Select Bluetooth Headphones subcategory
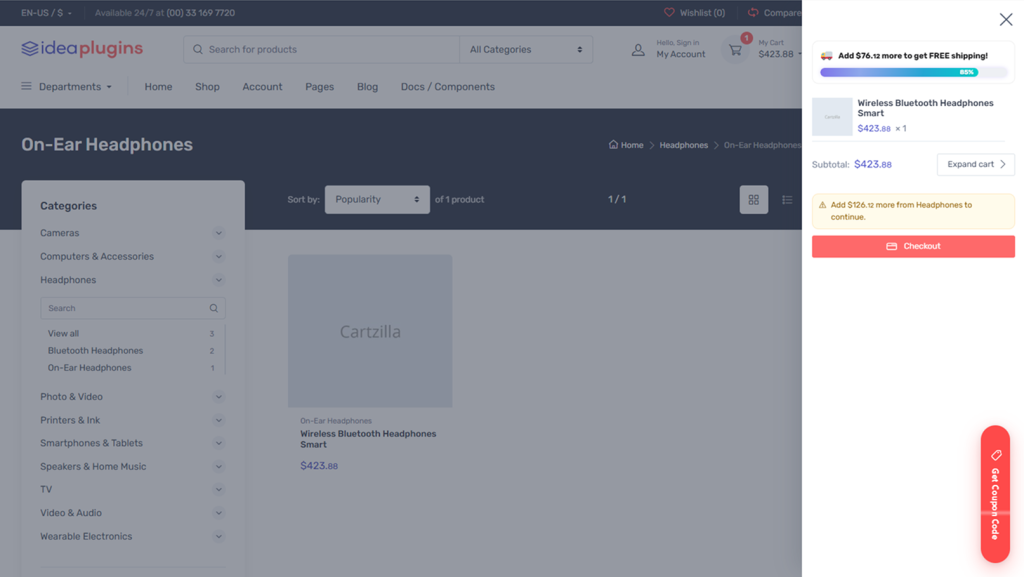1024x577 pixels. [95, 351]
